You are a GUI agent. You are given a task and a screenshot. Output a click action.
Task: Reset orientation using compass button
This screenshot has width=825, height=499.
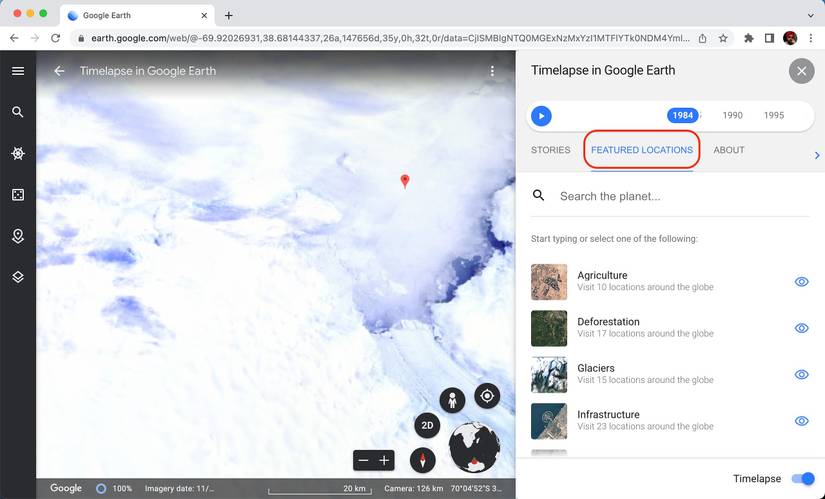click(x=422, y=461)
